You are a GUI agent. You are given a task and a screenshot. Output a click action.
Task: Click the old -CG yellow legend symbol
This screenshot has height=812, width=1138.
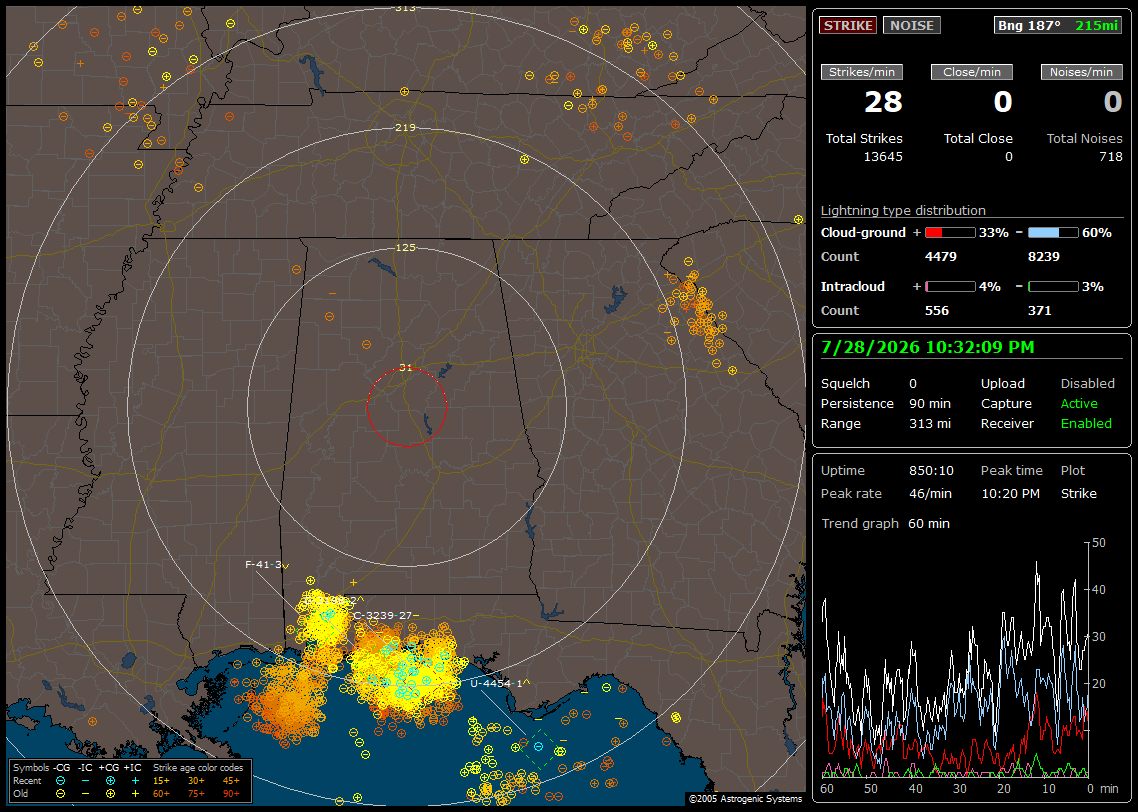point(60,794)
